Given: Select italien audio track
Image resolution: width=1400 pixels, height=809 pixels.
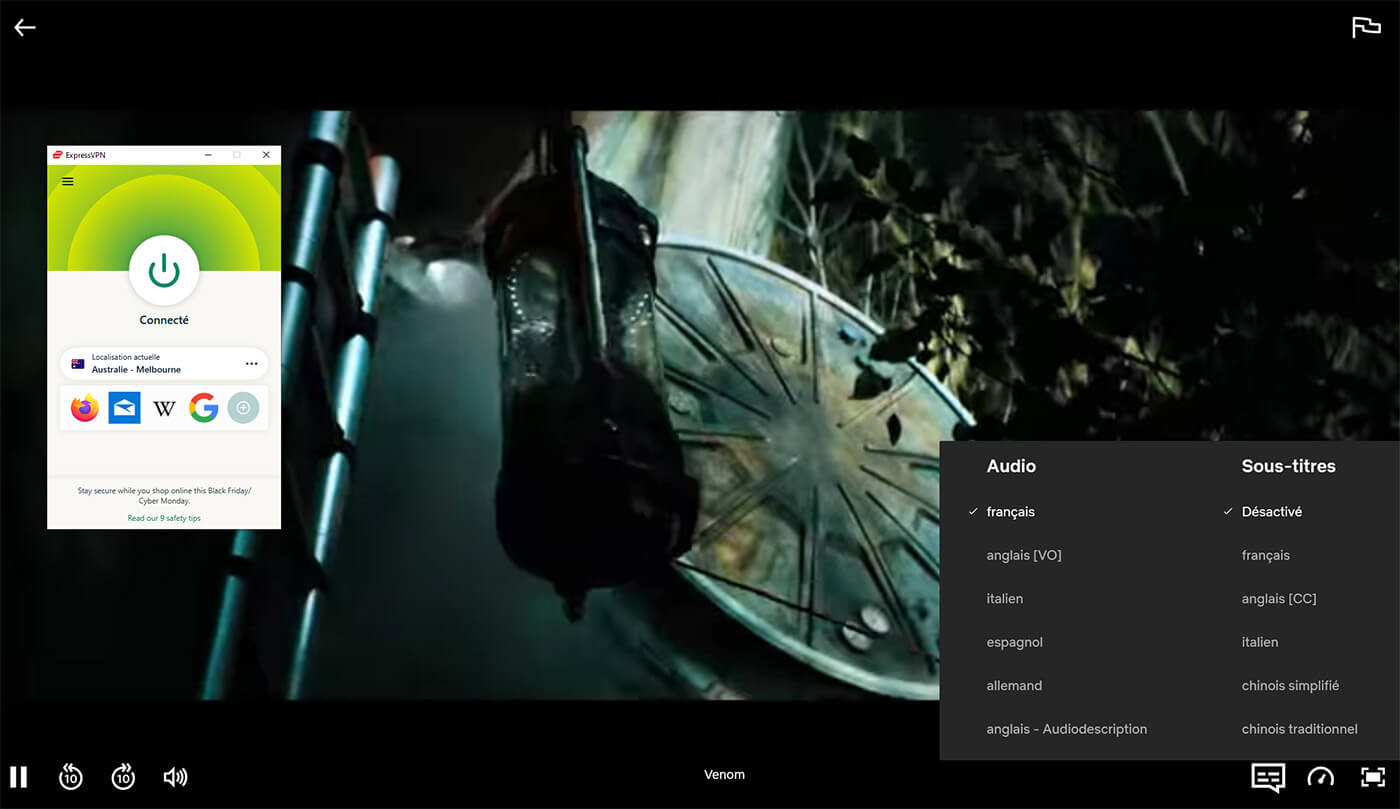Looking at the screenshot, I should click(x=1004, y=599).
